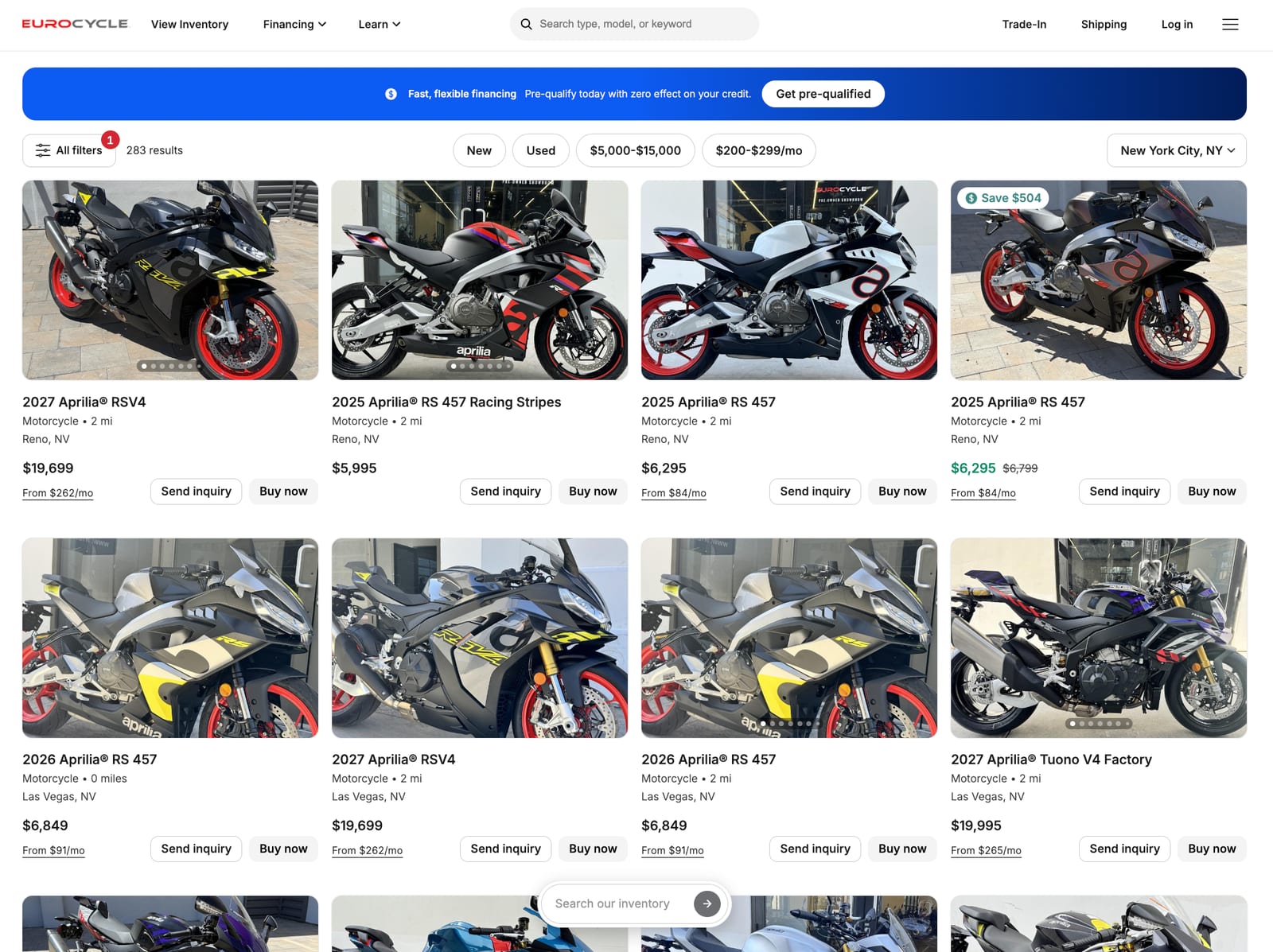Image resolution: width=1273 pixels, height=952 pixels.
Task: Open the Tuono V4 Factory photo
Action: [x=1099, y=638]
